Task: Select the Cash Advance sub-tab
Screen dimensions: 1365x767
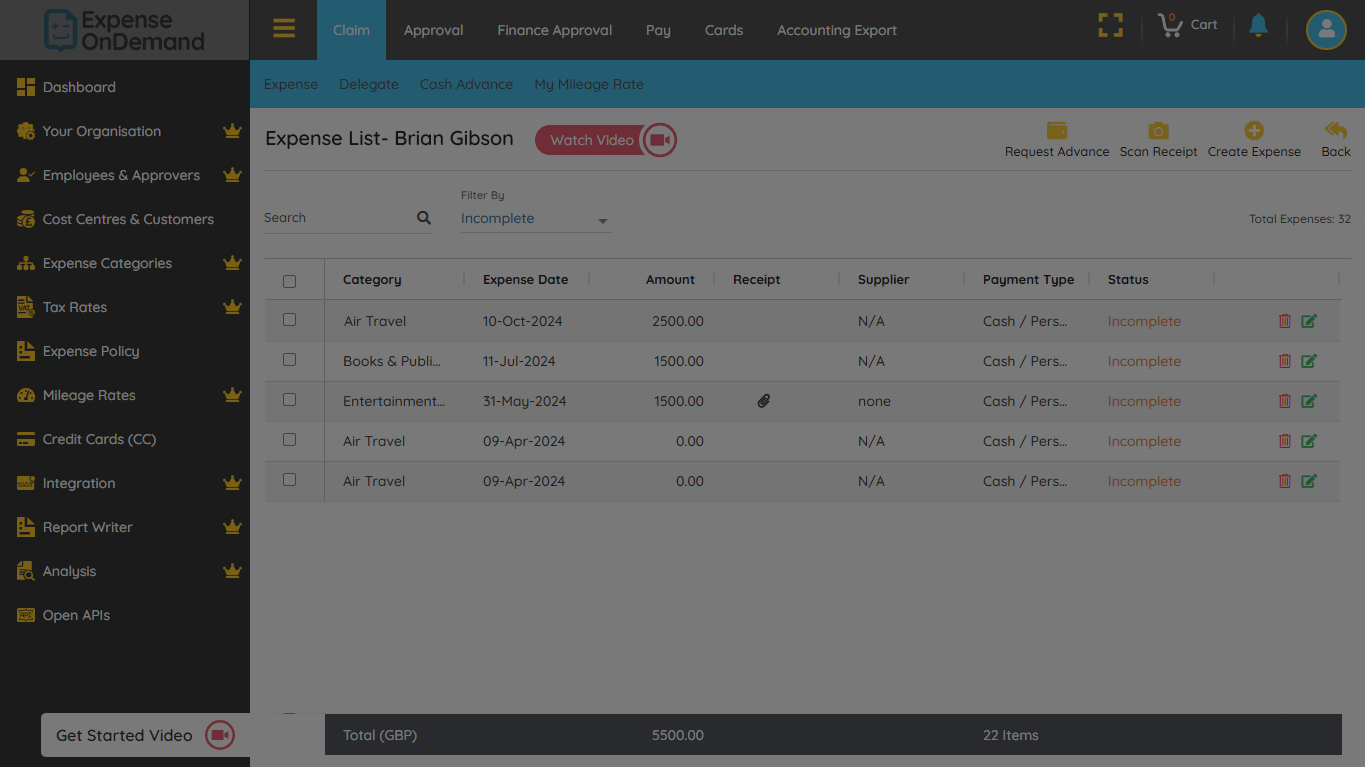Action: (x=466, y=84)
